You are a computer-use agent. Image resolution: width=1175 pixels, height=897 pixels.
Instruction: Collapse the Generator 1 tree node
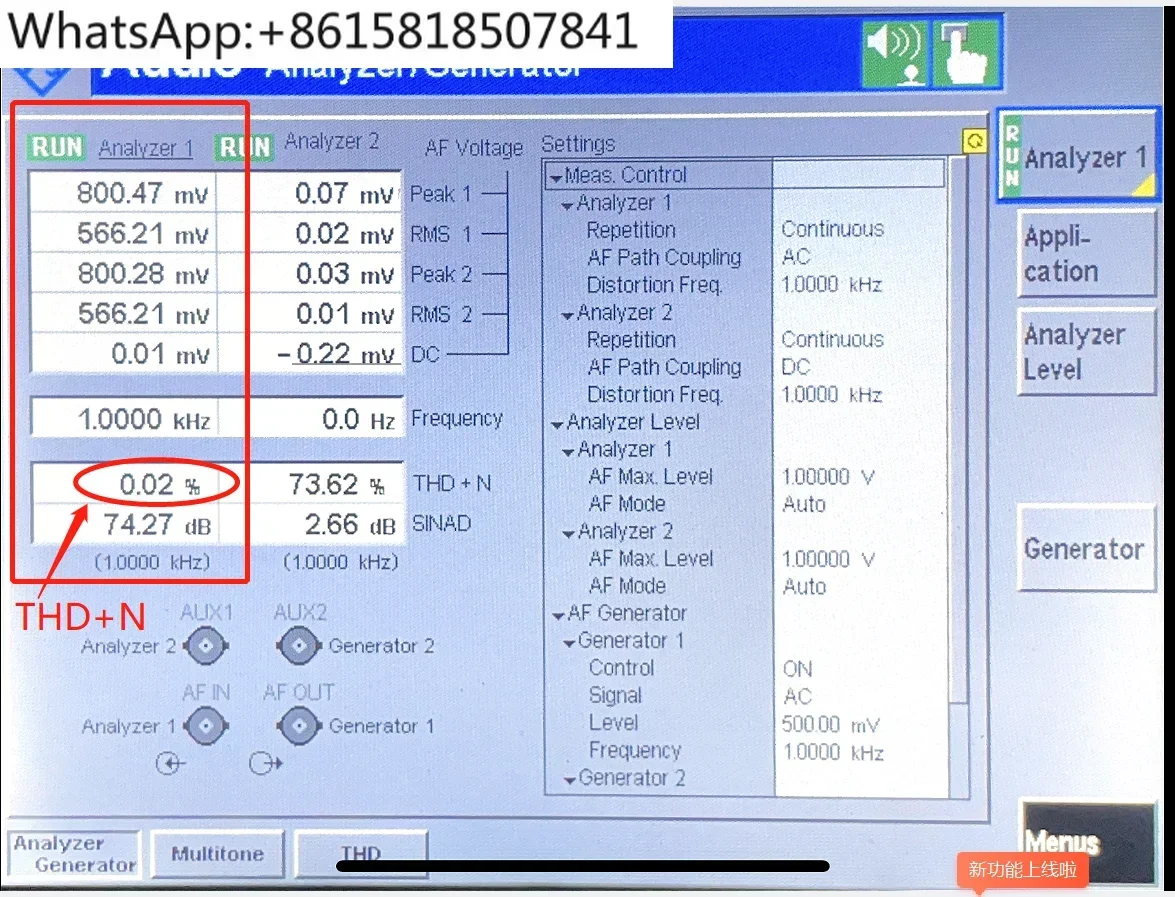pos(569,643)
